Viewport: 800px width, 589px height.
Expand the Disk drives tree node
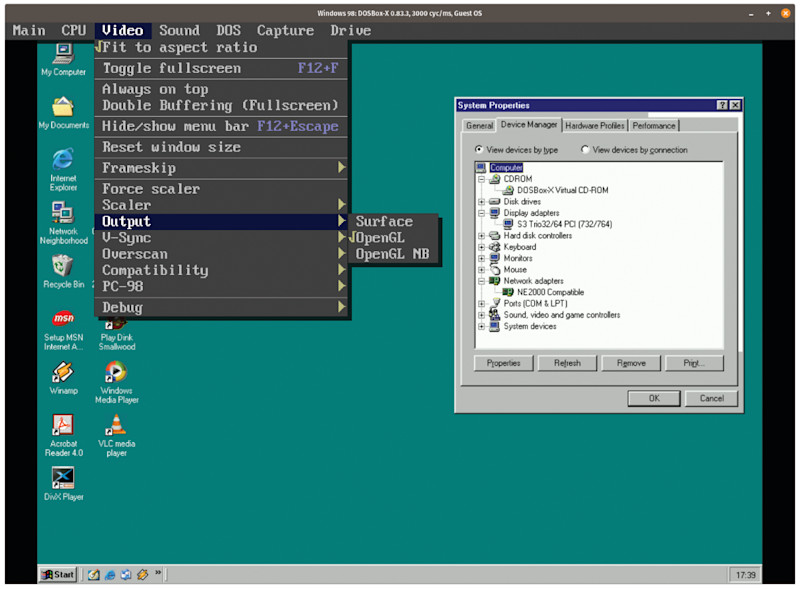pyautogui.click(x=481, y=202)
